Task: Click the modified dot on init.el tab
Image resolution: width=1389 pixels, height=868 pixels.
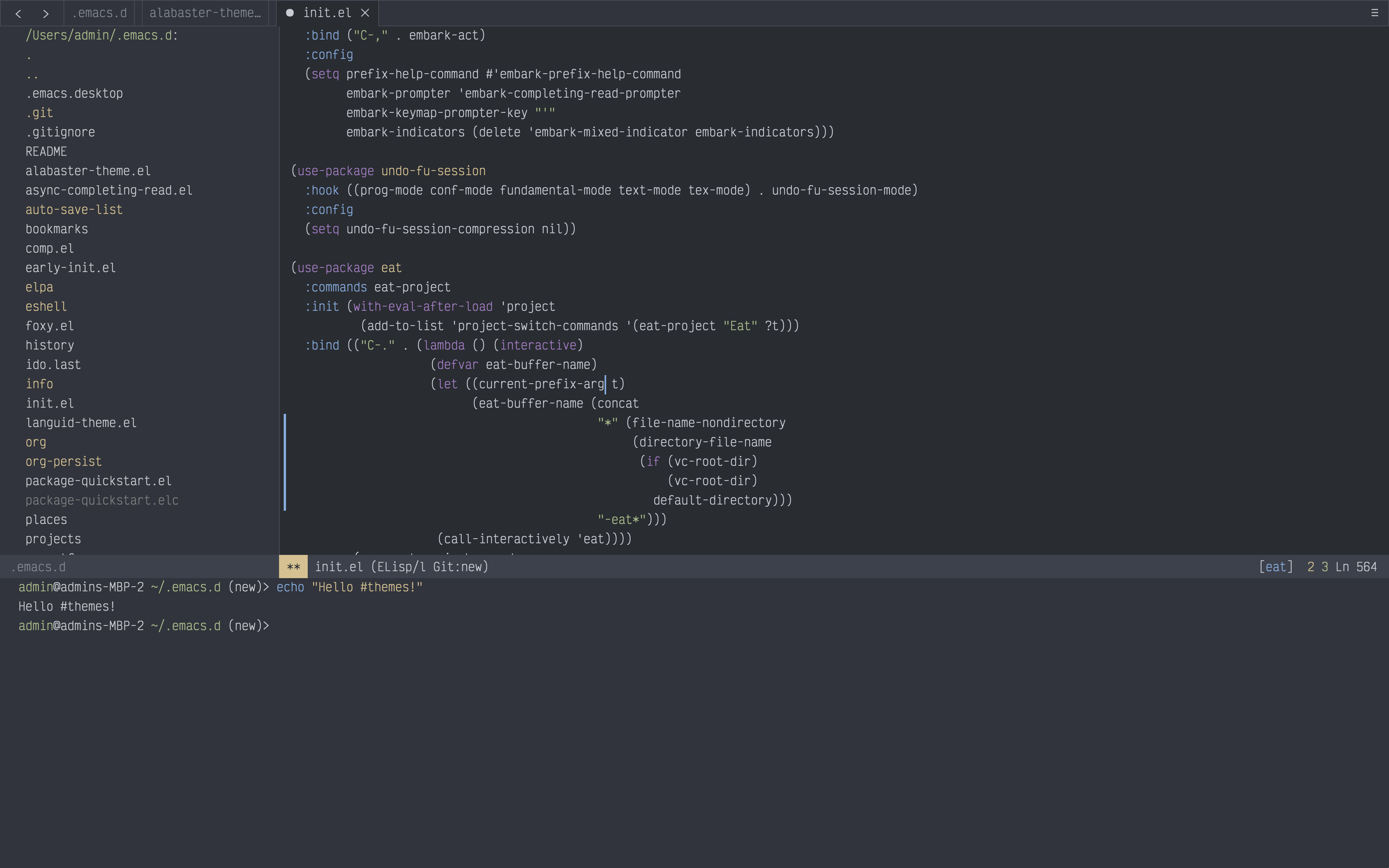Action: [290, 13]
